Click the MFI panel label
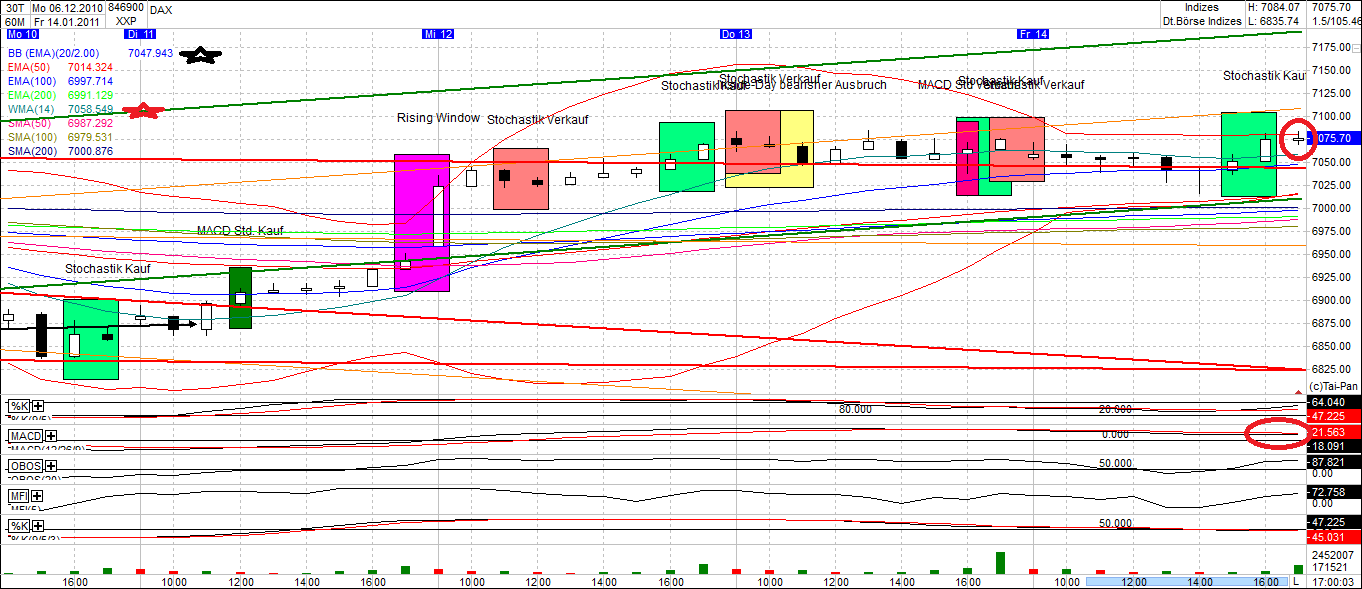 point(20,496)
